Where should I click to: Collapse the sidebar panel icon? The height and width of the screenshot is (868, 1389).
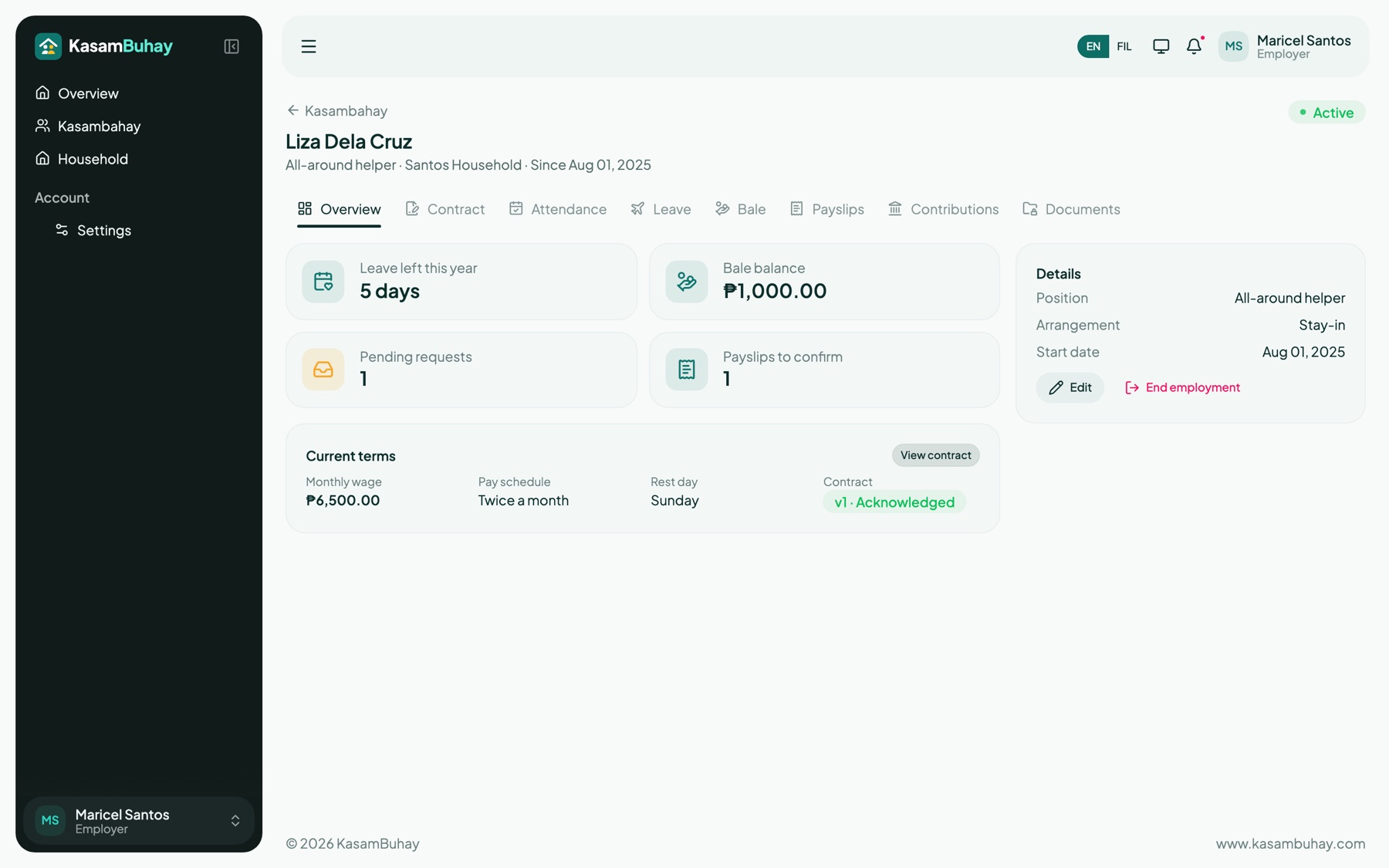[x=231, y=46]
